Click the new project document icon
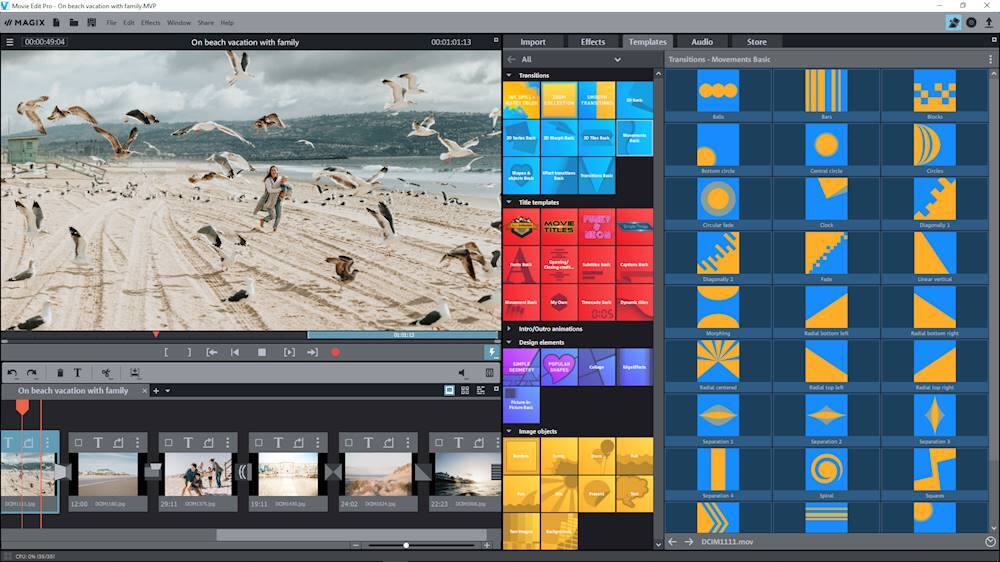The image size is (1000, 562). pyautogui.click(x=58, y=22)
